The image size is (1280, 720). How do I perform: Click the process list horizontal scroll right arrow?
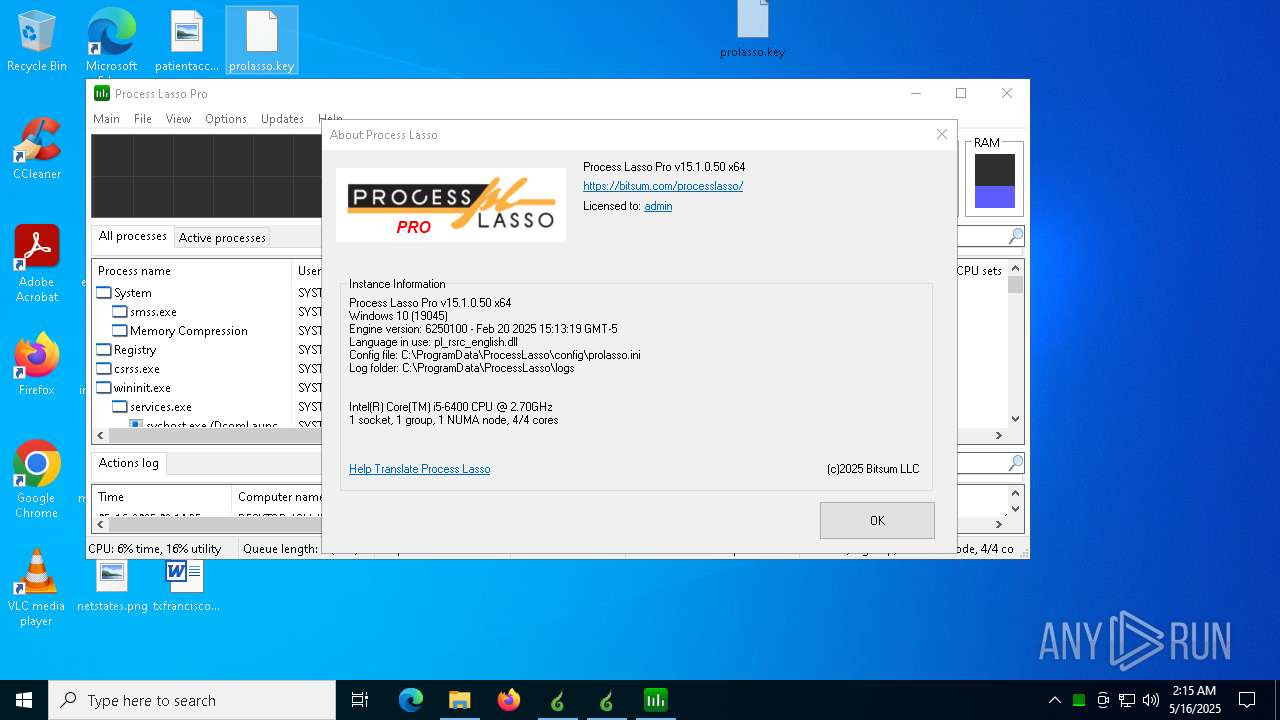tap(998, 435)
